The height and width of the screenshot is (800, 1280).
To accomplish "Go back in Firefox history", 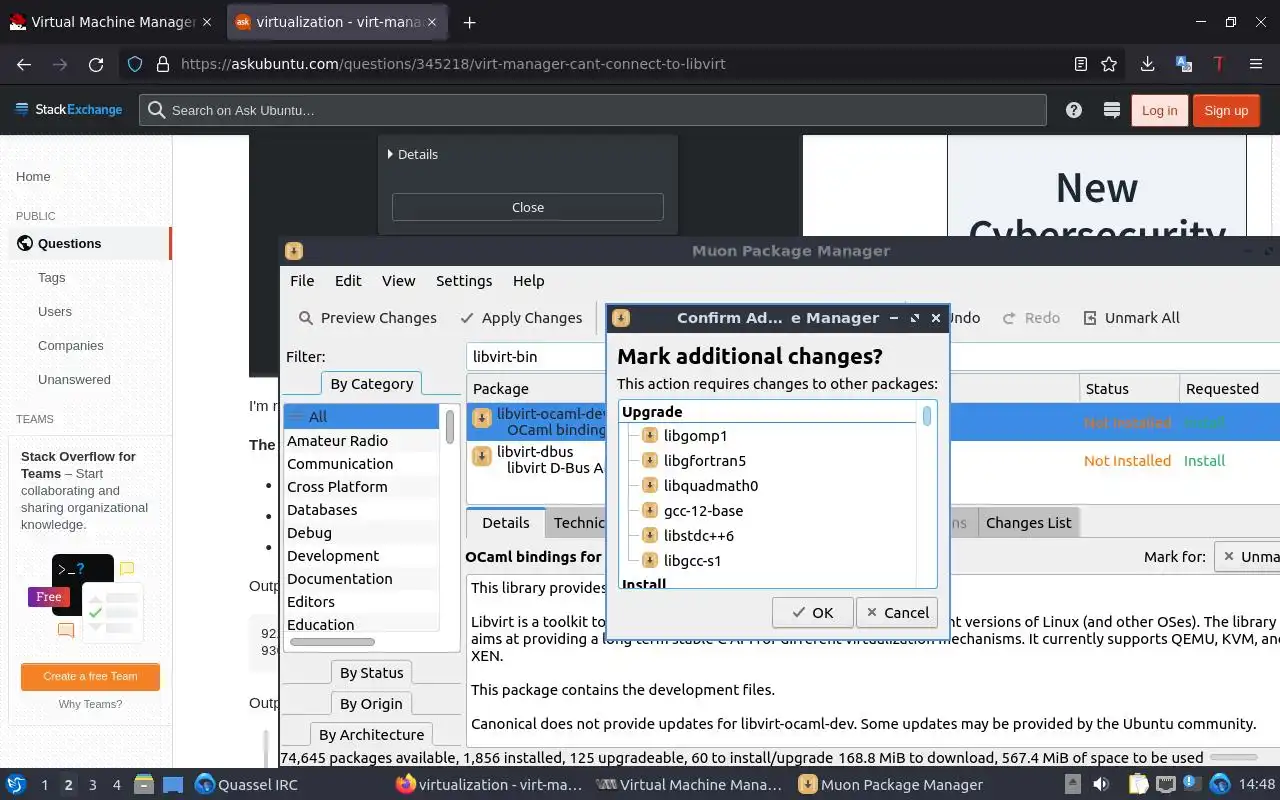I will [24, 64].
